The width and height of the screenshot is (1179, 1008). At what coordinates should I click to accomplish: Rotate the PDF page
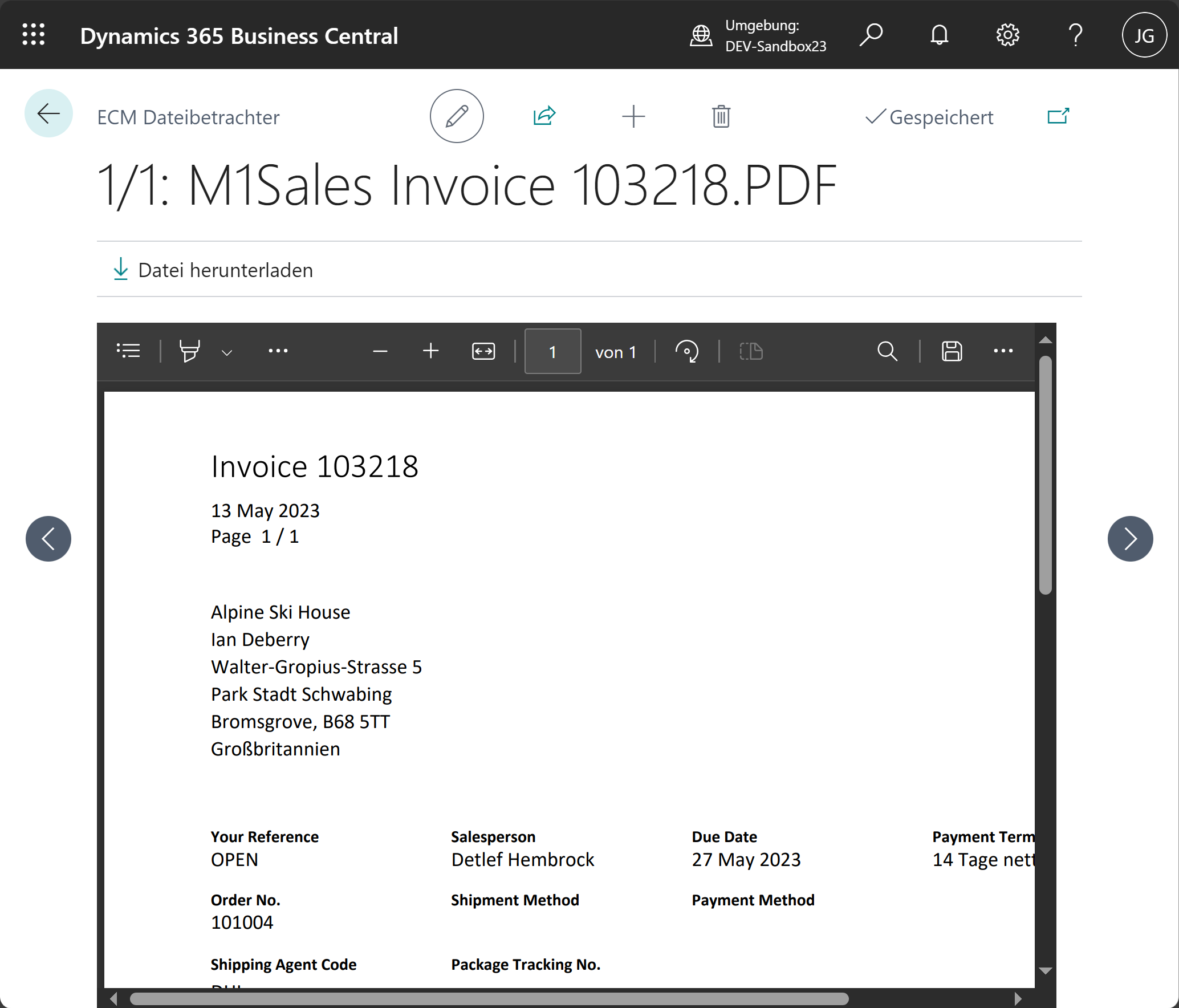687,351
